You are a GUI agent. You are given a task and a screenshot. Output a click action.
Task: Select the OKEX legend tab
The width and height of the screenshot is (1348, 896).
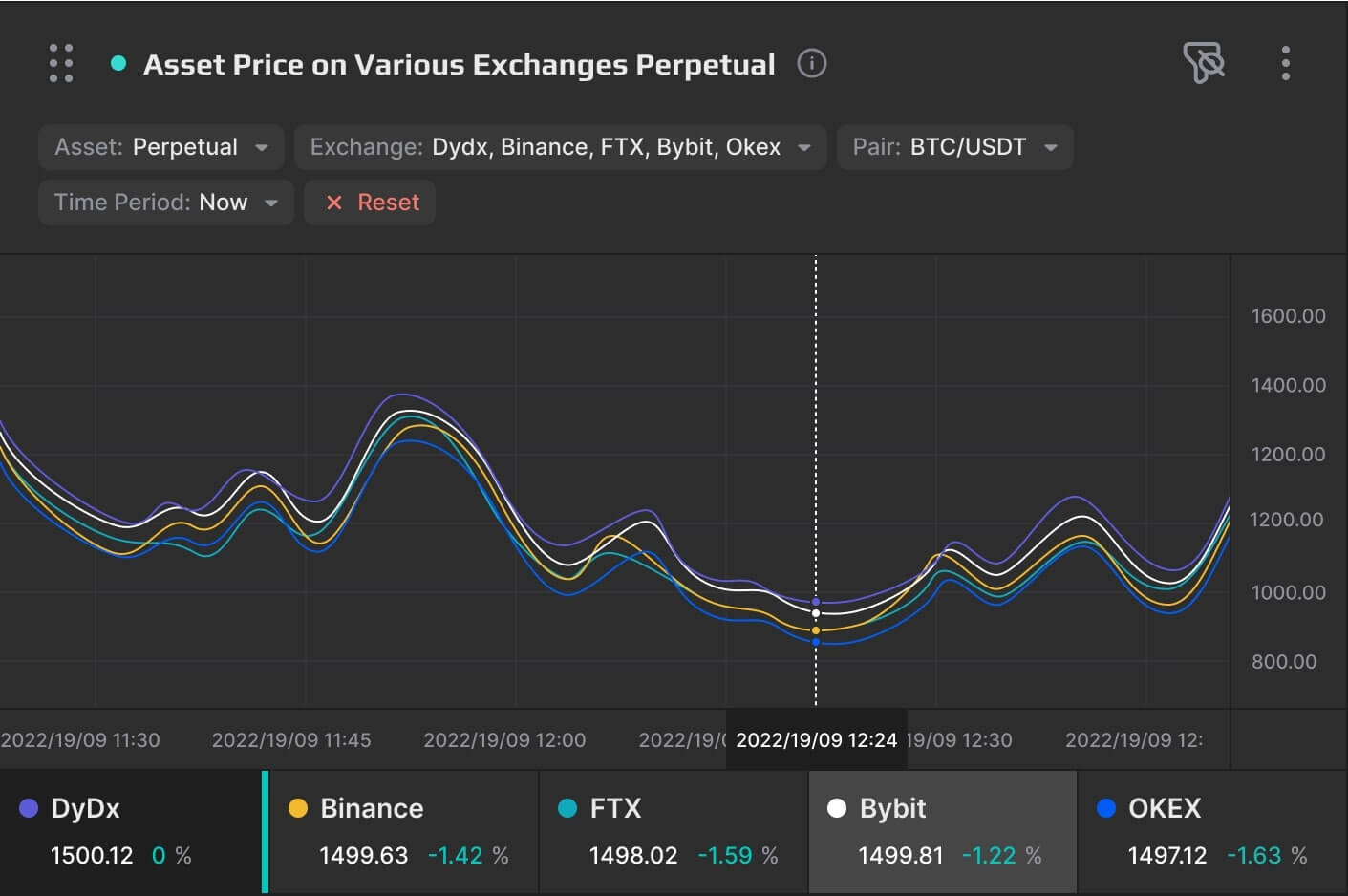(1211, 831)
